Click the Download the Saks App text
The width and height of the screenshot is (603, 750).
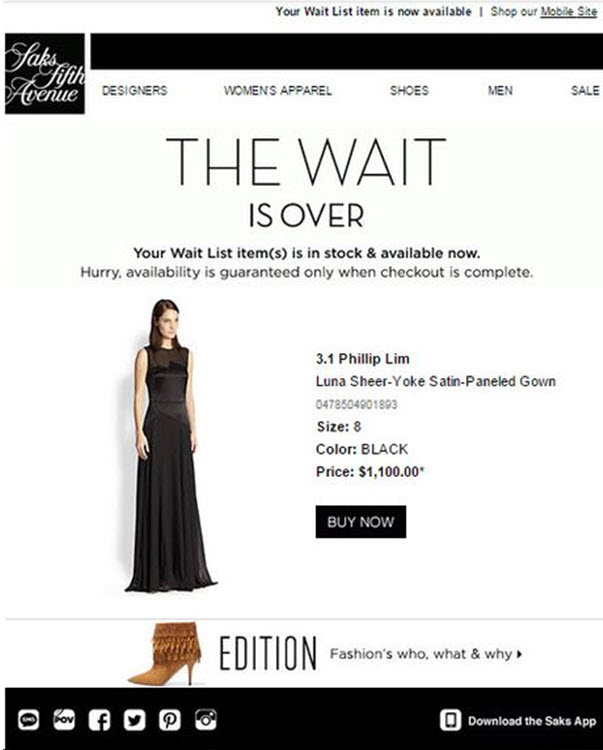pos(532,721)
